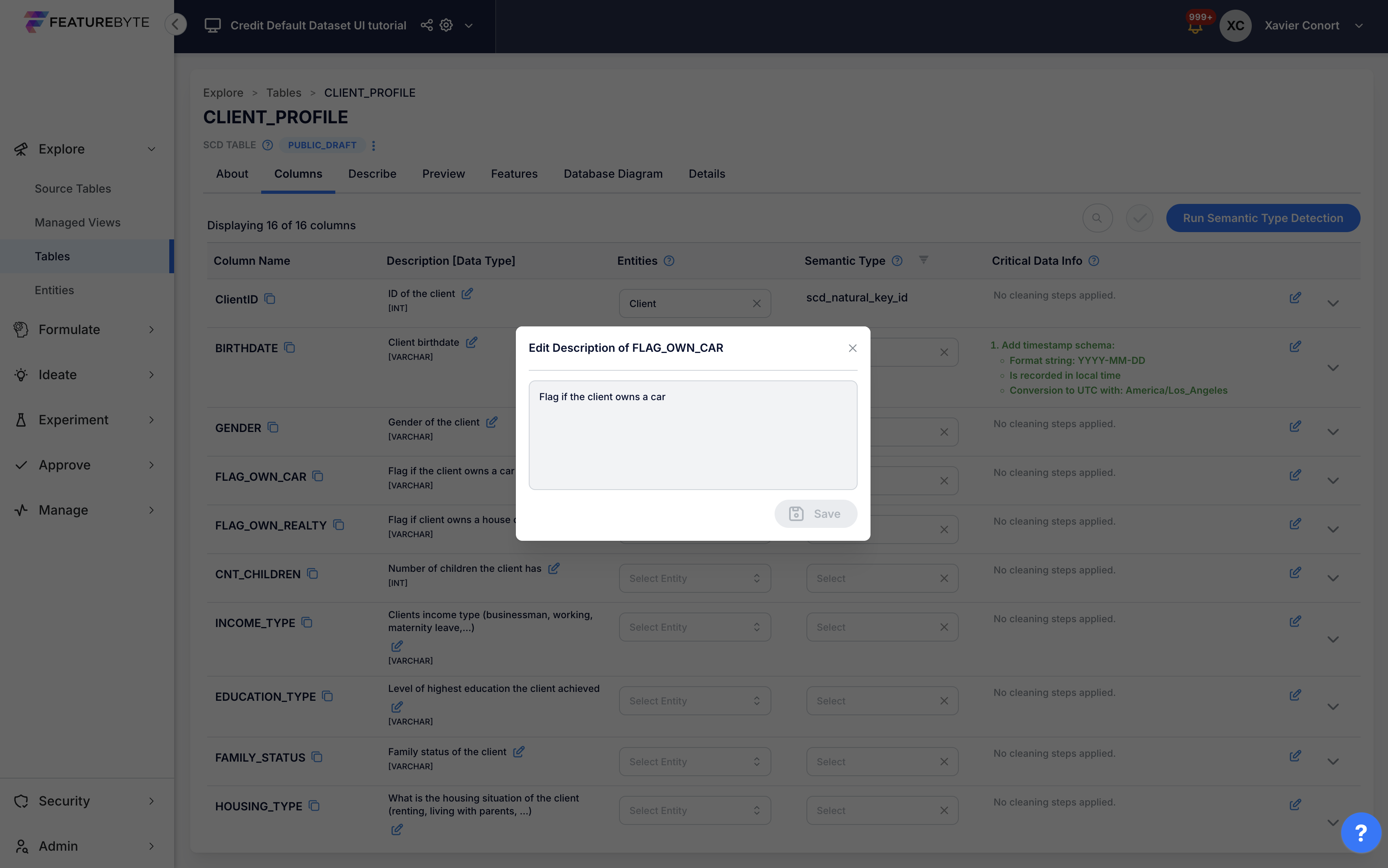This screenshot has height=868, width=1388.
Task: Open the share icon in top bar
Action: click(426, 25)
